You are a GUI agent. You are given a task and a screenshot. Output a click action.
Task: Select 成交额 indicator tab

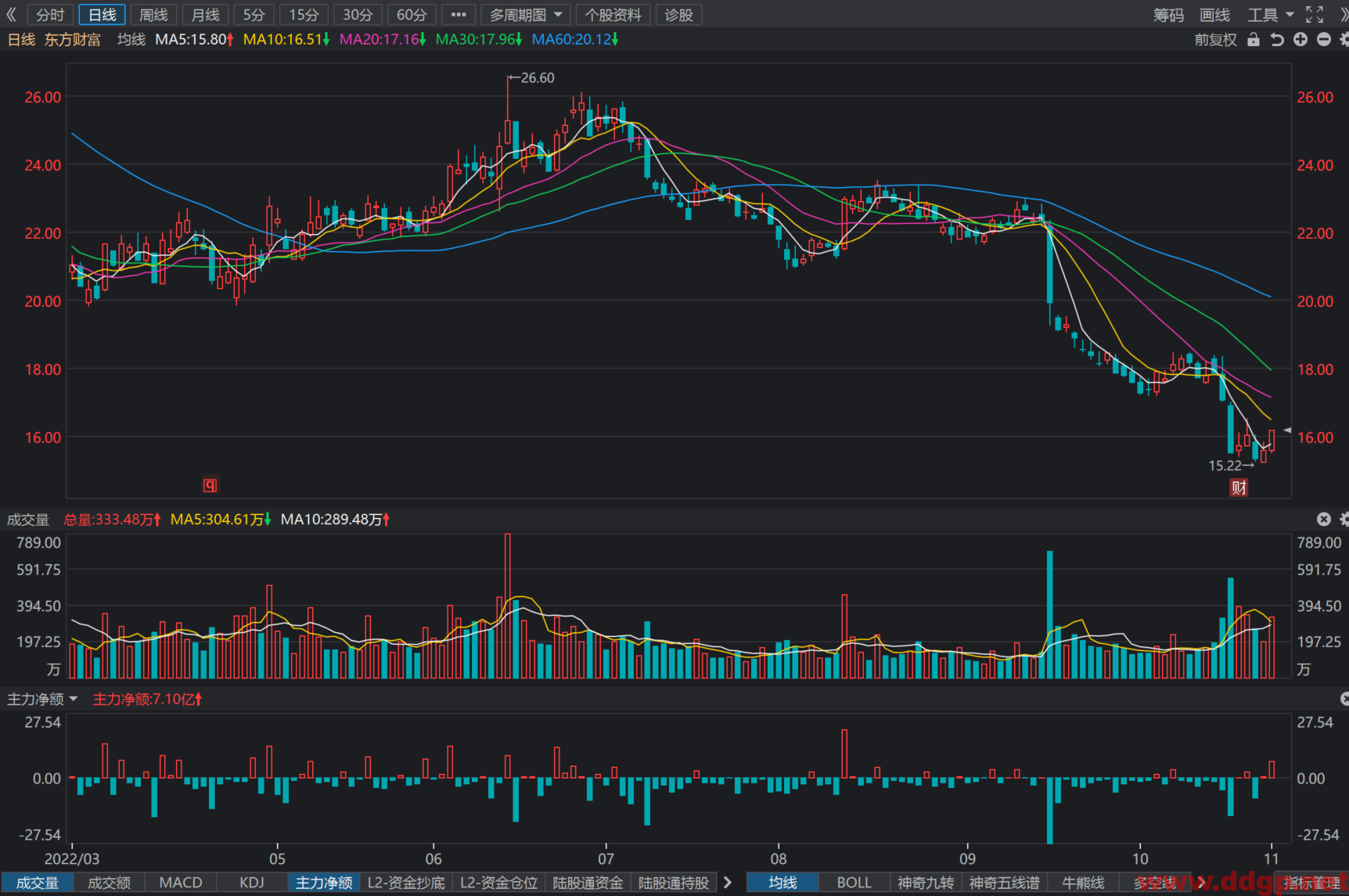109,883
